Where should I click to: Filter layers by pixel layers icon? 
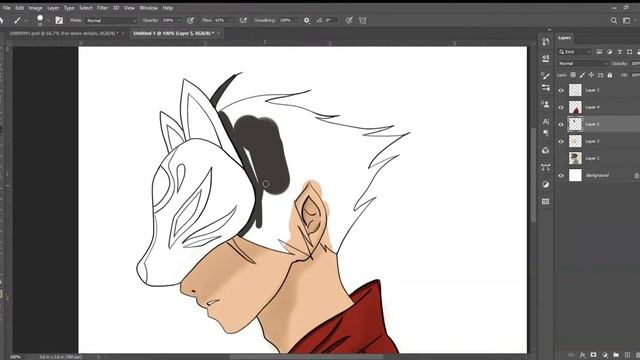(x=599, y=52)
